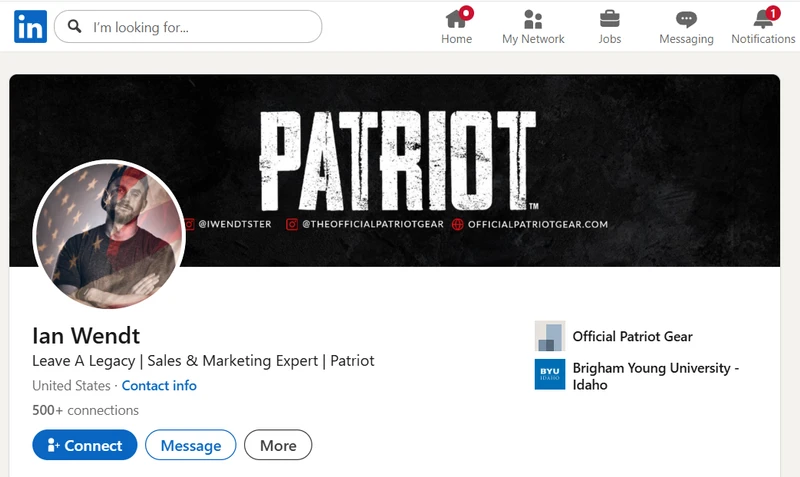800x477 pixels.
Task: Click the Message button
Action: (191, 445)
